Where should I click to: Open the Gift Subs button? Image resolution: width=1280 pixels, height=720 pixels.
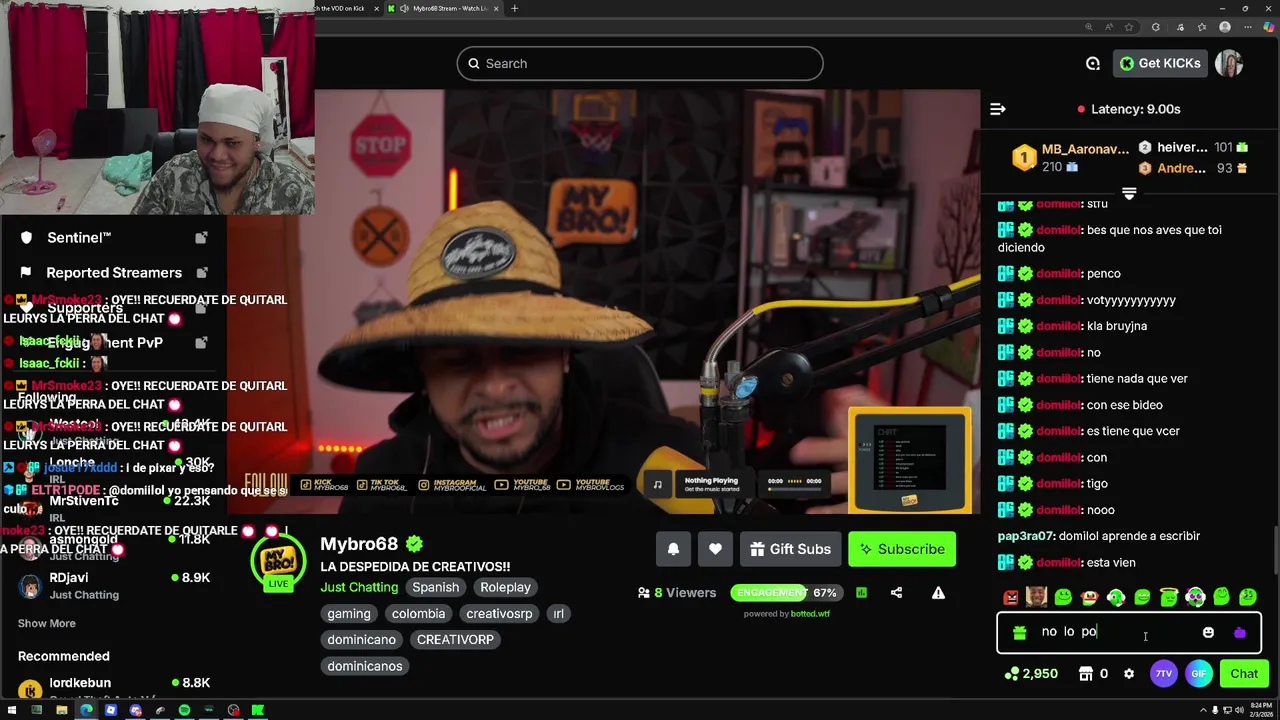point(790,549)
